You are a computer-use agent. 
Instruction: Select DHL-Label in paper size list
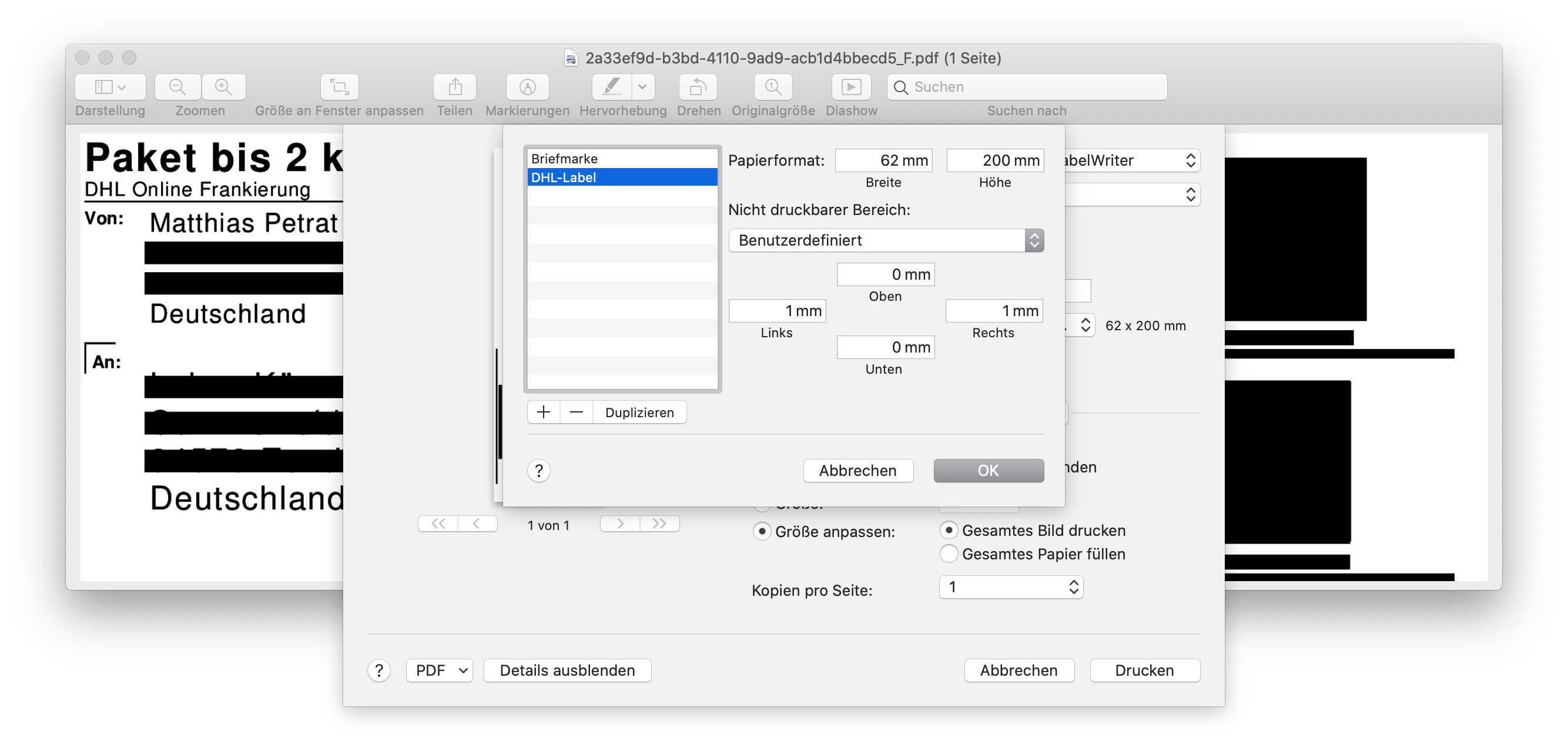click(x=622, y=177)
